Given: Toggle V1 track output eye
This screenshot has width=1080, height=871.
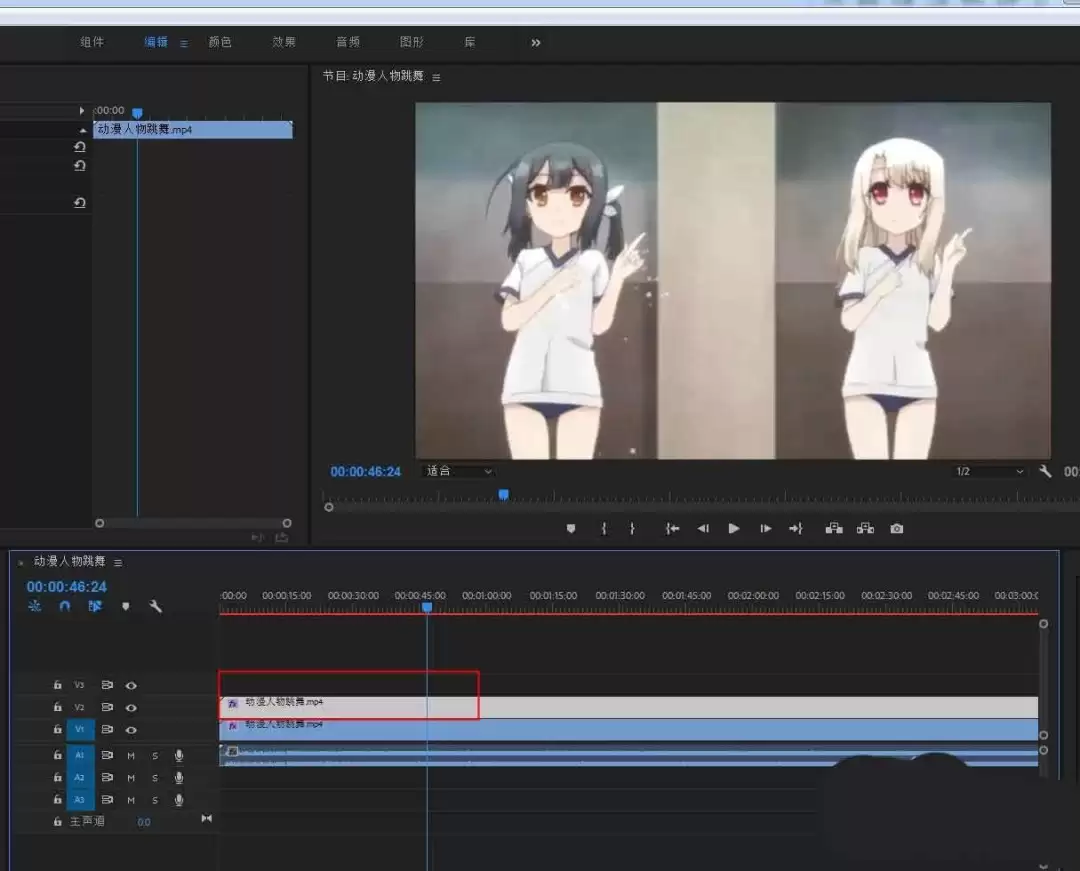Looking at the screenshot, I should click(131, 730).
